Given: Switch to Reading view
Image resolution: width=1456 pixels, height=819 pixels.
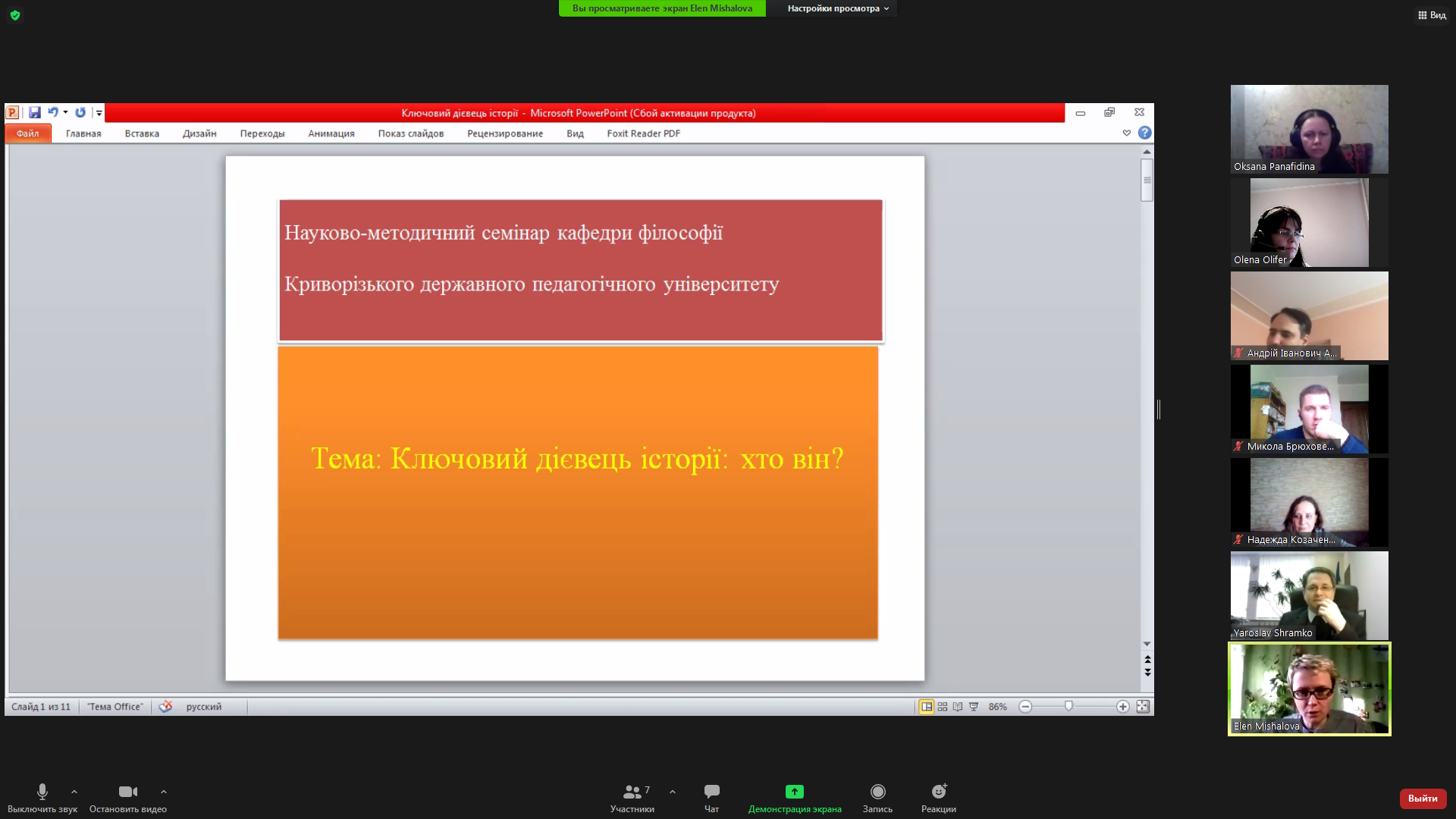Looking at the screenshot, I should tap(958, 707).
